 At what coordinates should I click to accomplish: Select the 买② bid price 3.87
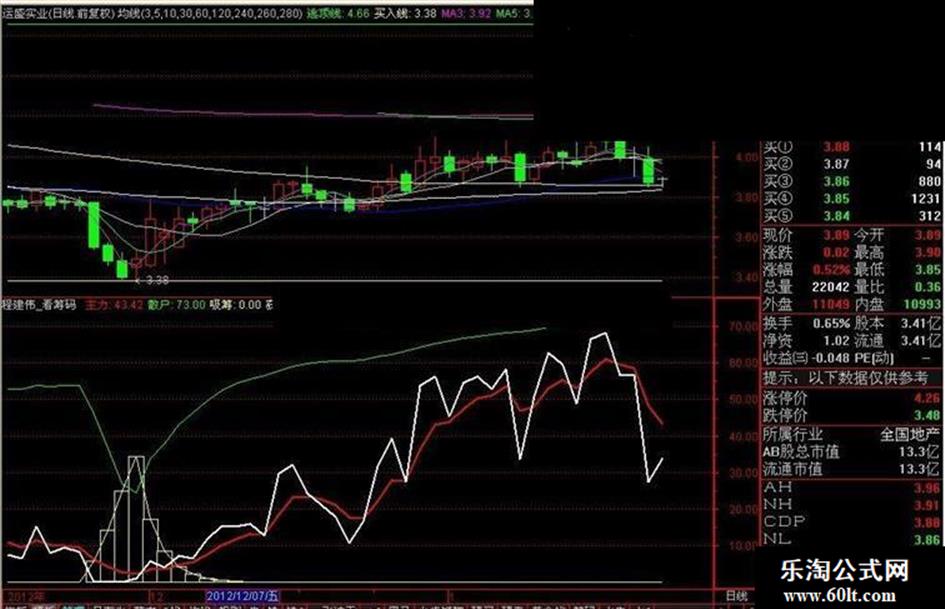click(x=837, y=164)
